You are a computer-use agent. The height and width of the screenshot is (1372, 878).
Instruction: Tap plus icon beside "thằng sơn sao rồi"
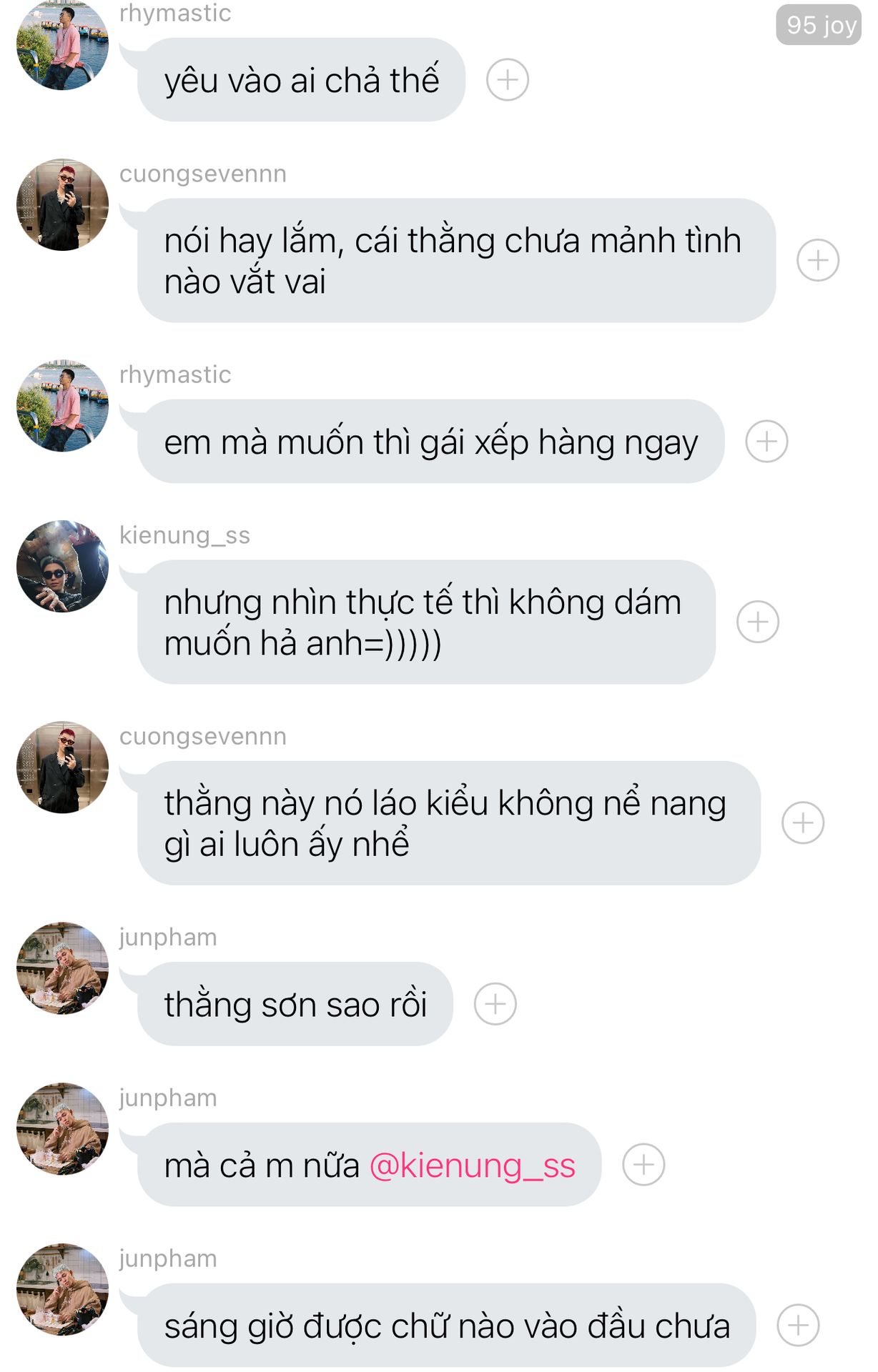pyautogui.click(x=495, y=1004)
